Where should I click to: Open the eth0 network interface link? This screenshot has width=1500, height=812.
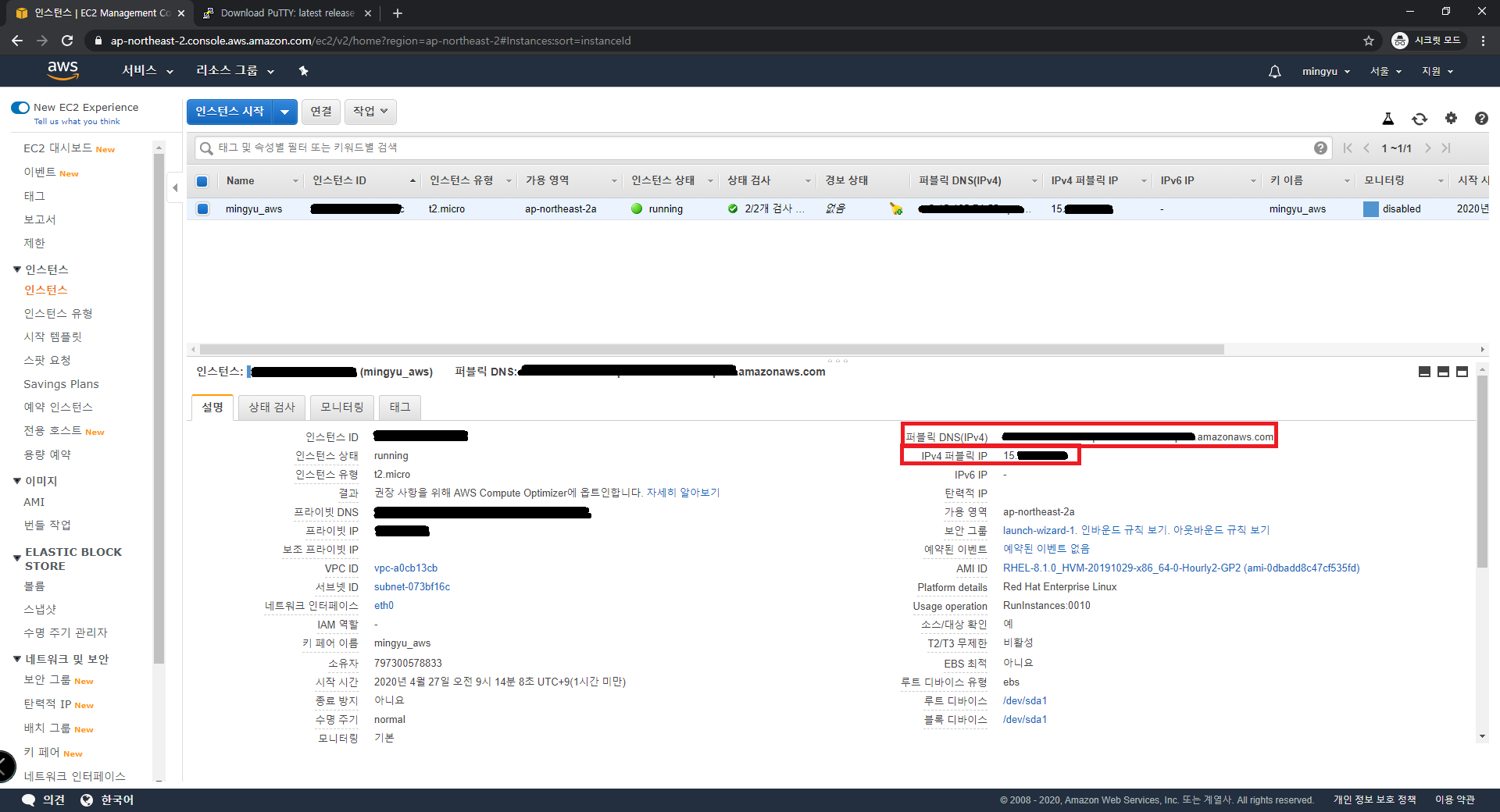(384, 606)
